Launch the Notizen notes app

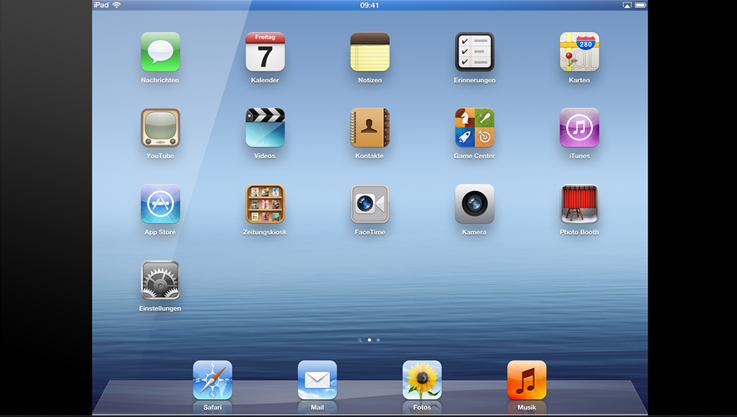[x=370, y=52]
